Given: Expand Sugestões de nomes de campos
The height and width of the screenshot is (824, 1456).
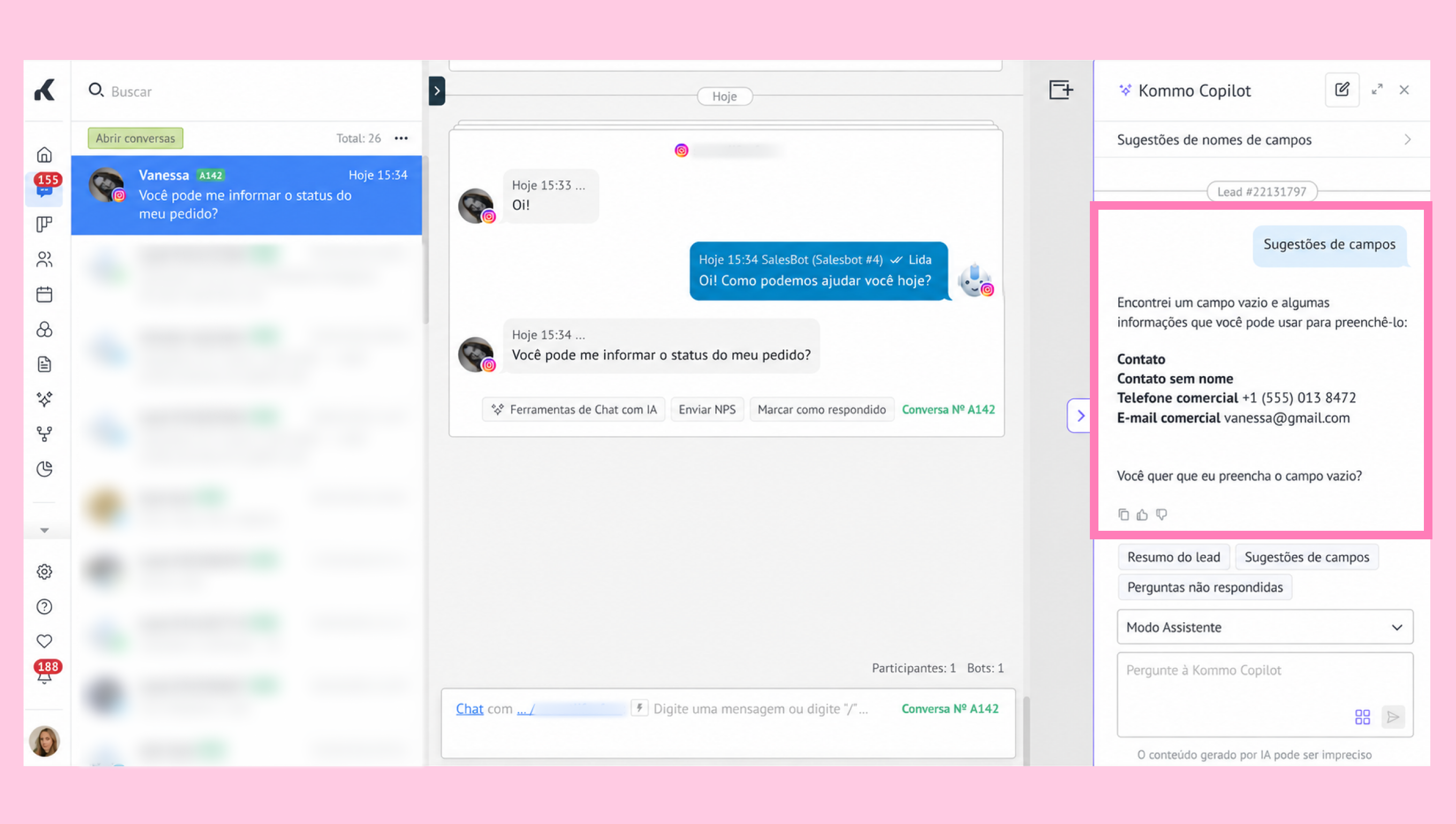Looking at the screenshot, I should pos(1263,140).
